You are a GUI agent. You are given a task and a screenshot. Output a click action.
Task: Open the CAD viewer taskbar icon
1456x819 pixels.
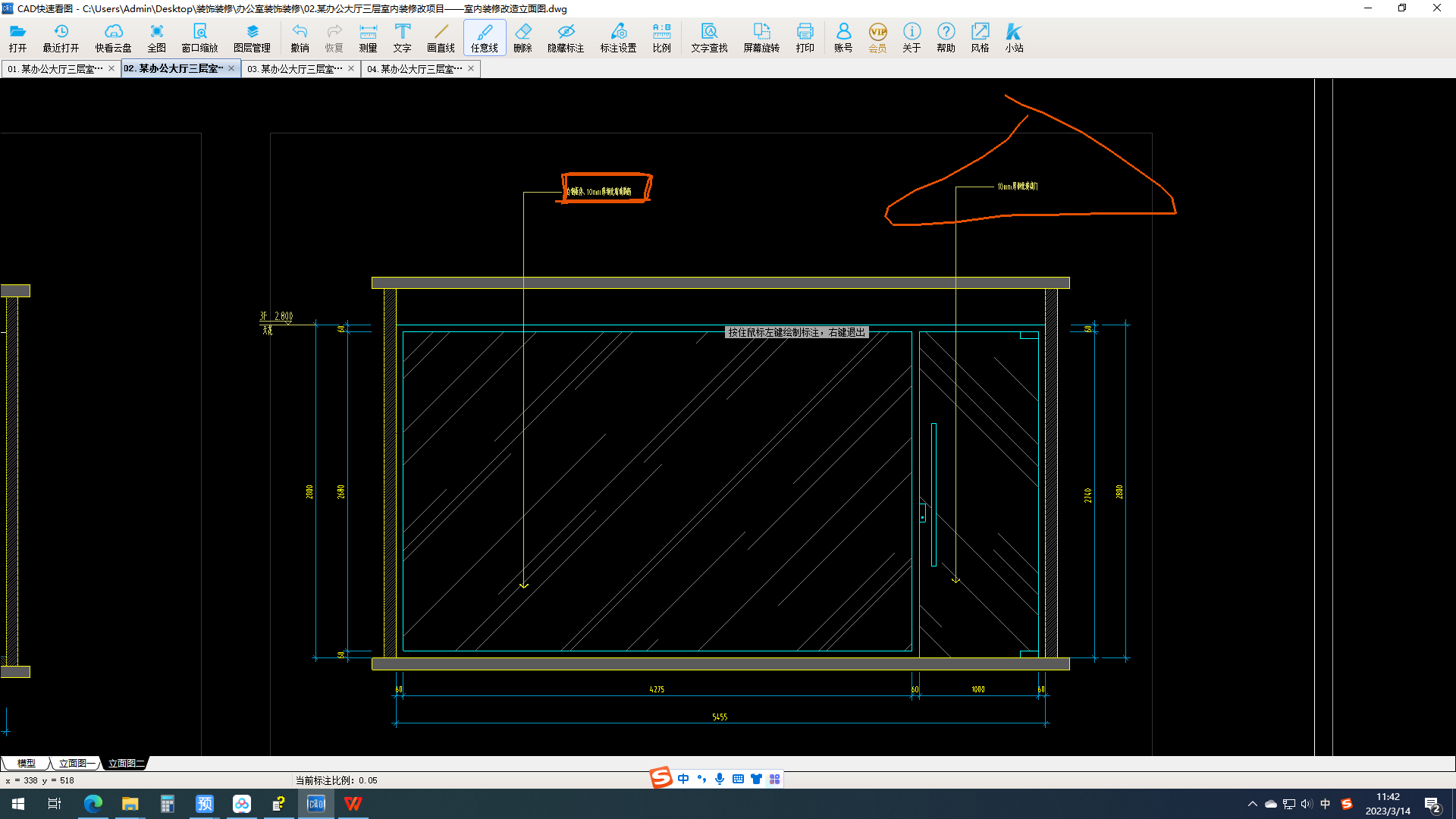(315, 804)
